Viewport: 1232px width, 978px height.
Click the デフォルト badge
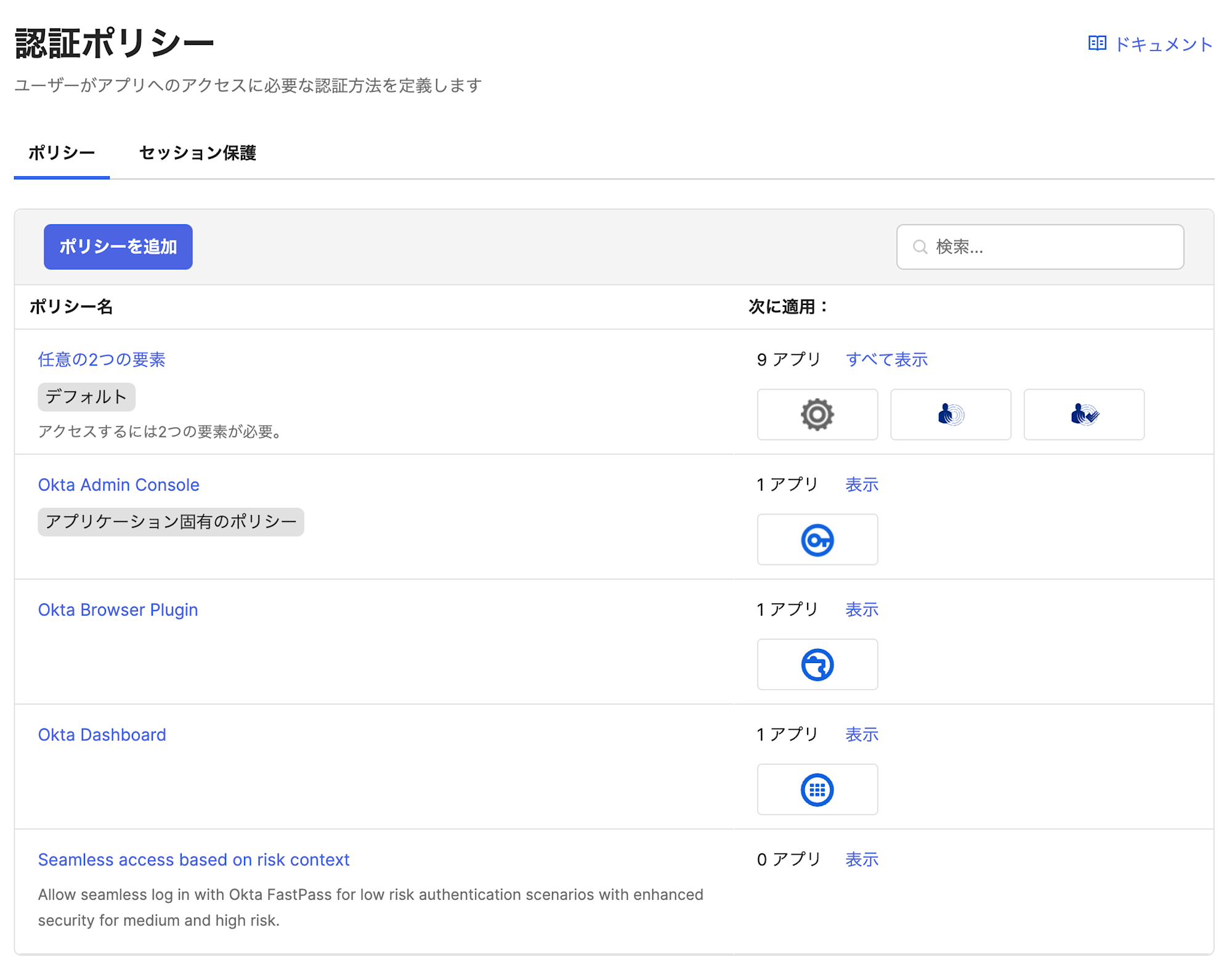86,397
